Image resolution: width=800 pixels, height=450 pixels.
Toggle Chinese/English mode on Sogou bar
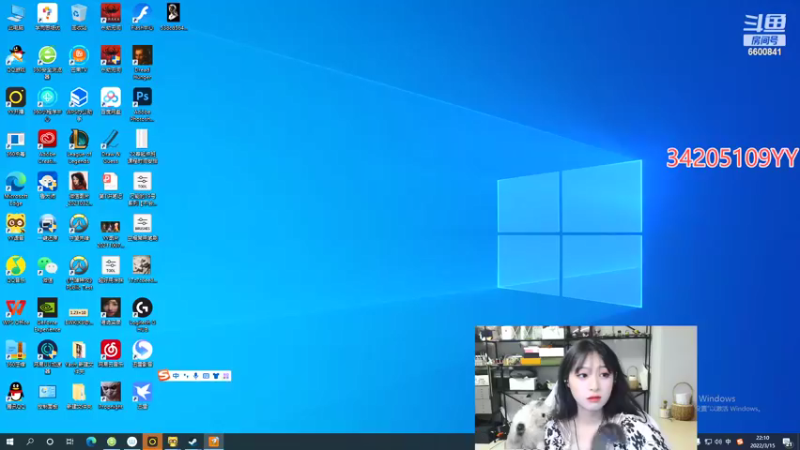pos(176,376)
